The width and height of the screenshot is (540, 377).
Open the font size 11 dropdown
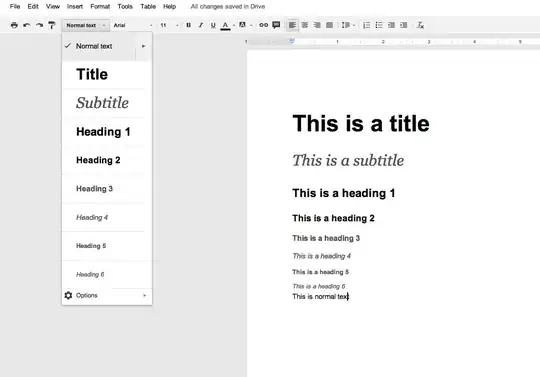click(169, 25)
